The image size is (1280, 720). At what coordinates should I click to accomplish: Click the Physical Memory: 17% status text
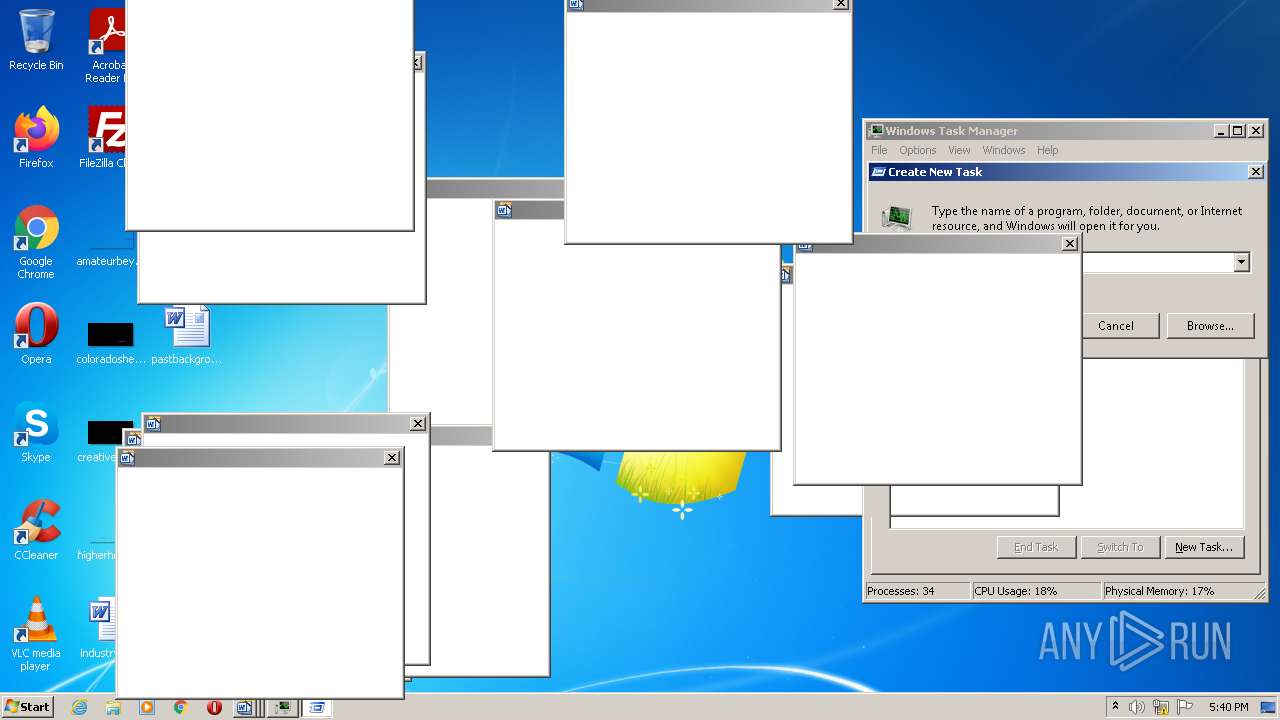[1159, 591]
